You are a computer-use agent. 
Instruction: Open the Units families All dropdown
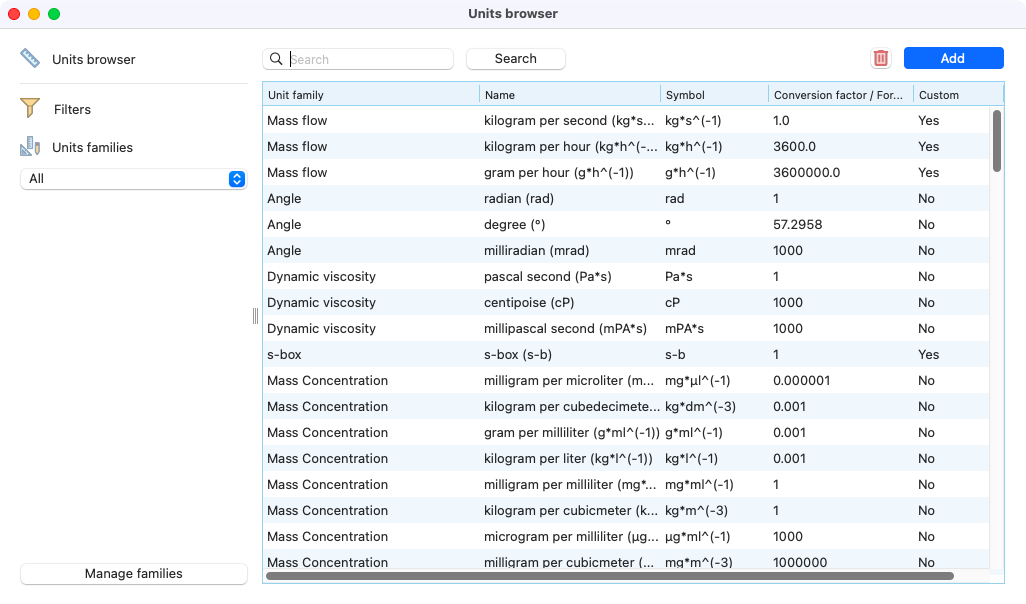pyautogui.click(x=133, y=179)
